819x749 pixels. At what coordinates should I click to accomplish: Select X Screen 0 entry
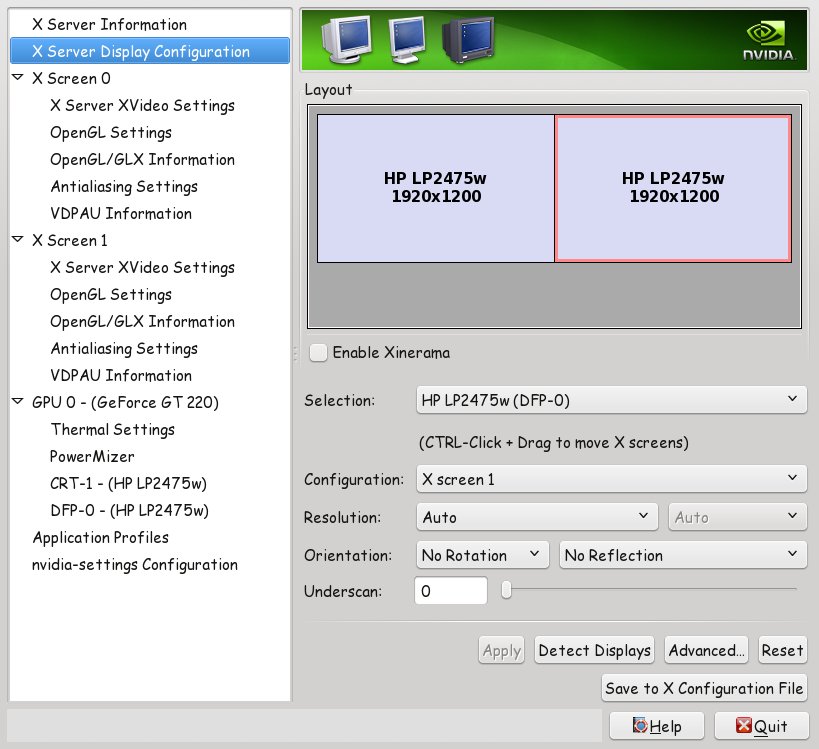coord(71,78)
